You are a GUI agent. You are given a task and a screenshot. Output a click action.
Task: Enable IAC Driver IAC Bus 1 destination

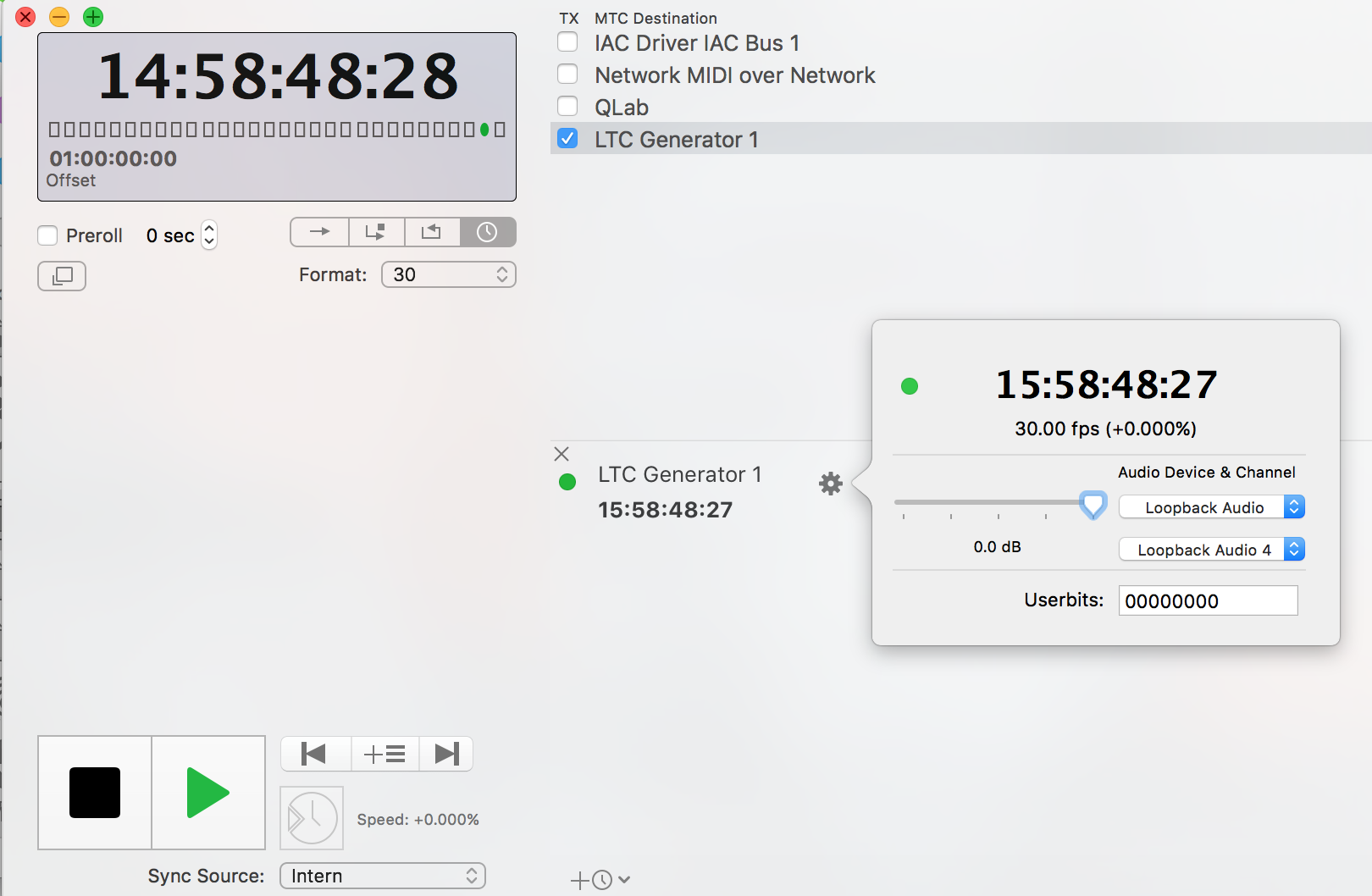[568, 42]
